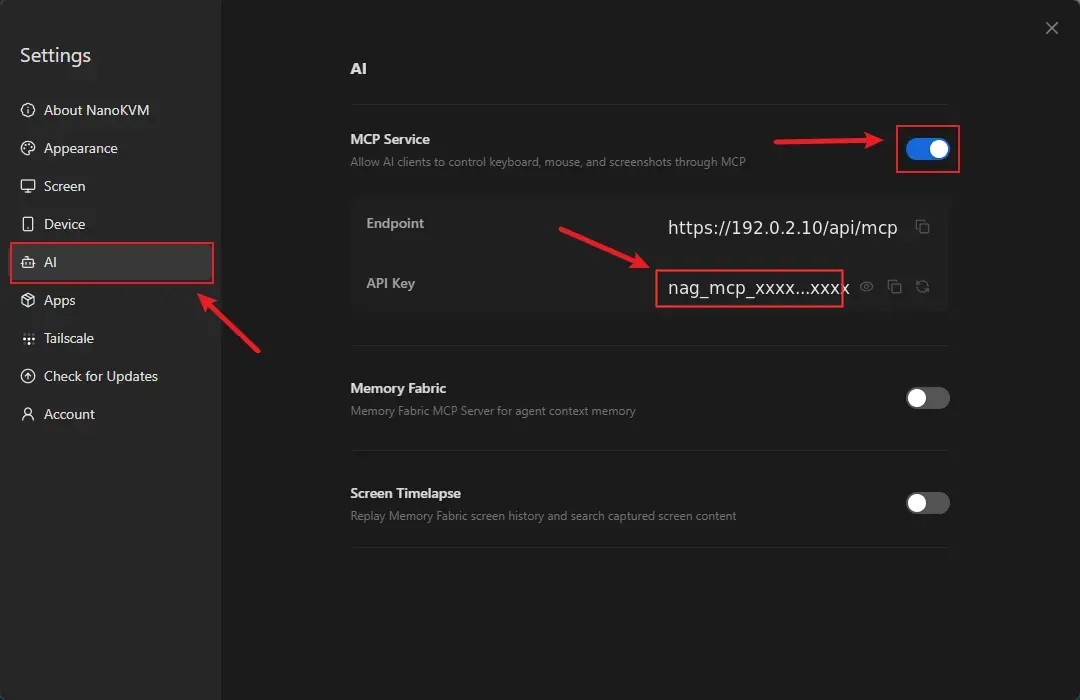Open the Account settings page
Image resolution: width=1080 pixels, height=700 pixels.
click(x=112, y=414)
